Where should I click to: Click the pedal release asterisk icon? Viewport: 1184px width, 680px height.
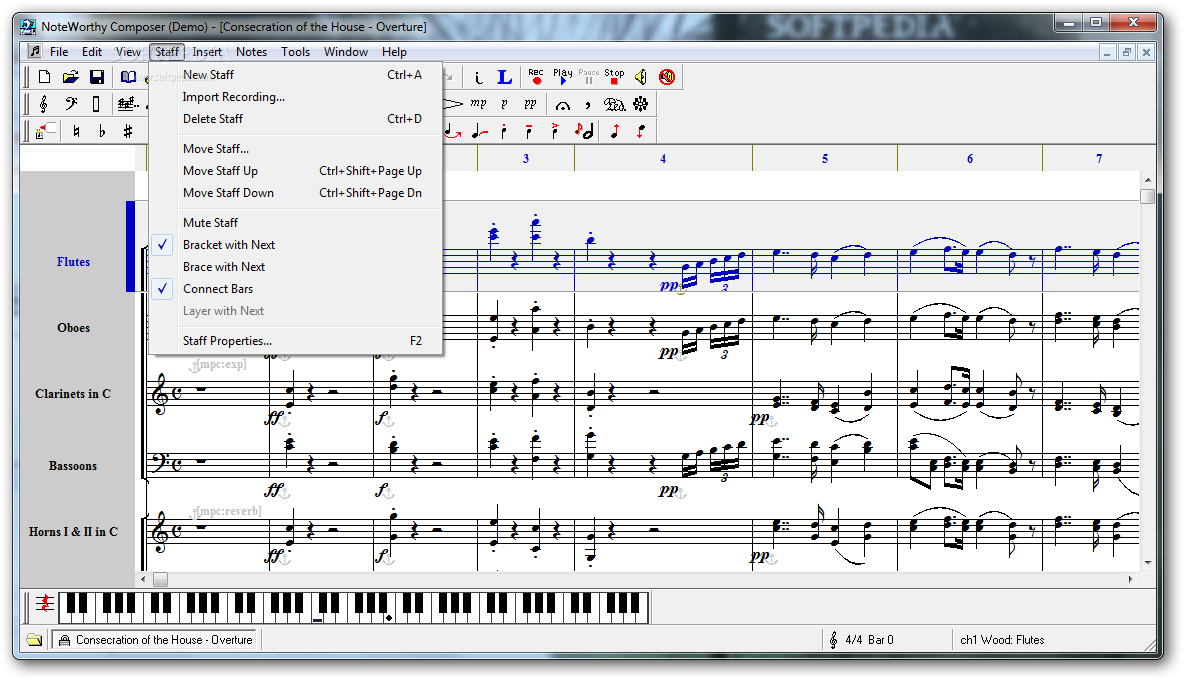click(x=640, y=104)
